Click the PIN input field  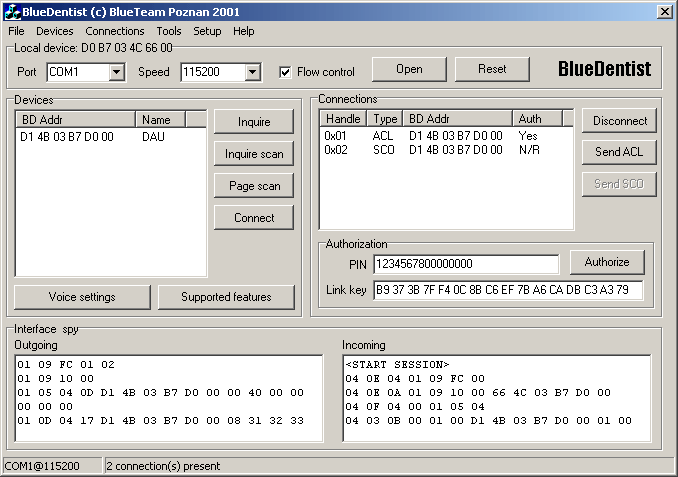pos(466,264)
